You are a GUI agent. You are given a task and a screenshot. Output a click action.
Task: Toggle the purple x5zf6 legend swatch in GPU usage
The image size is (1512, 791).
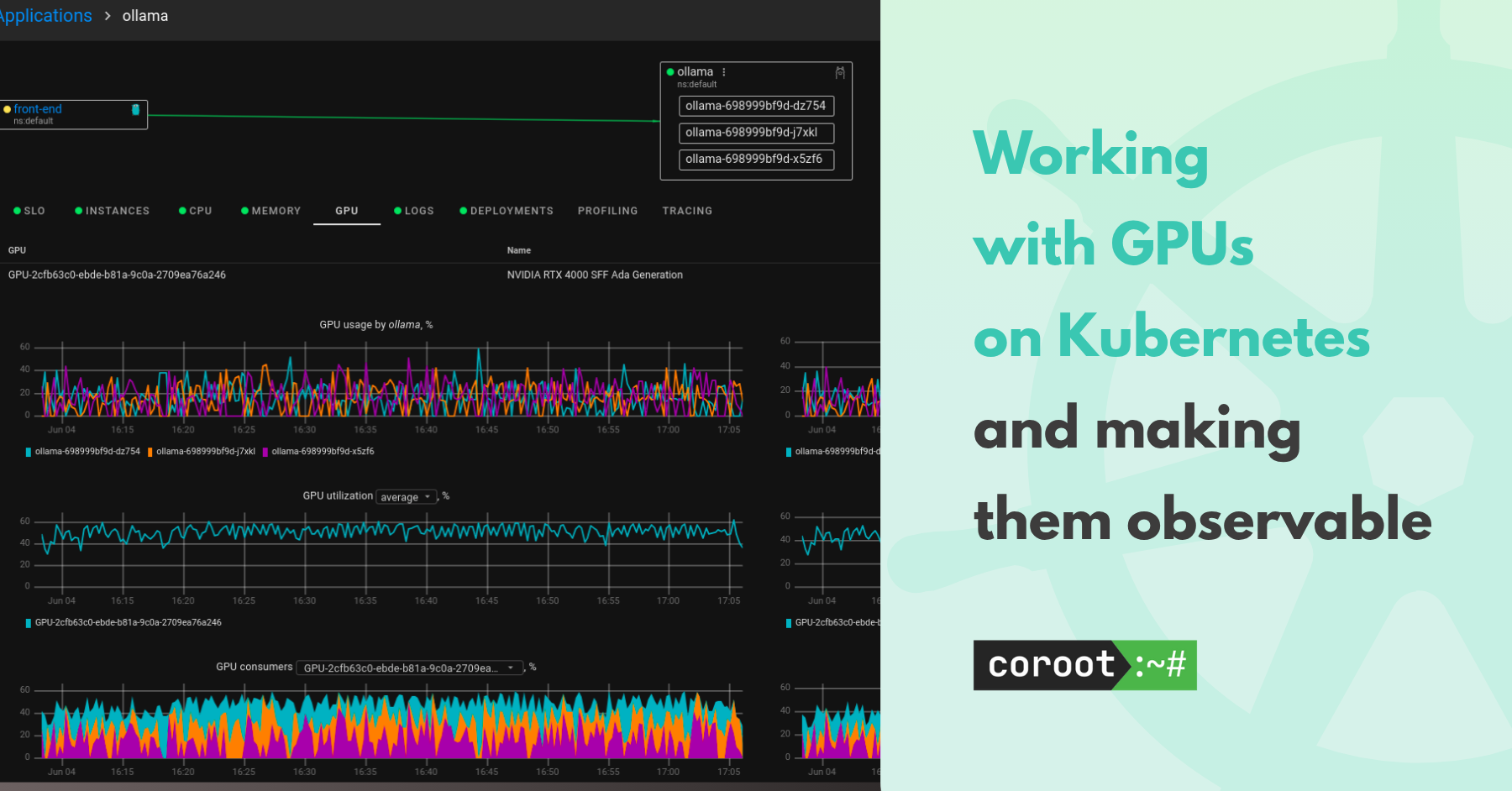(x=265, y=452)
